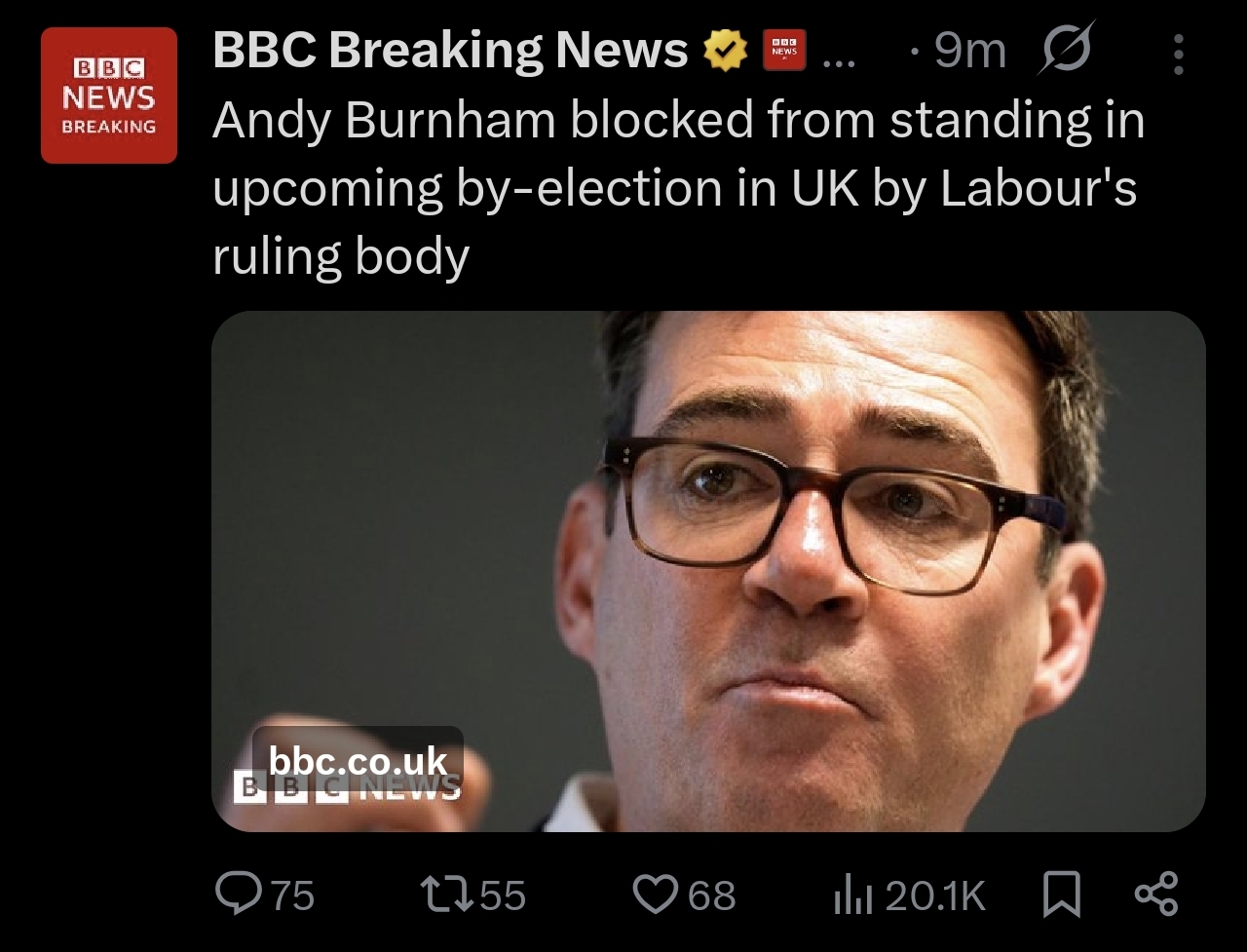The height and width of the screenshot is (952, 1247).
Task: Click the share icon on the post
Action: click(x=1156, y=894)
